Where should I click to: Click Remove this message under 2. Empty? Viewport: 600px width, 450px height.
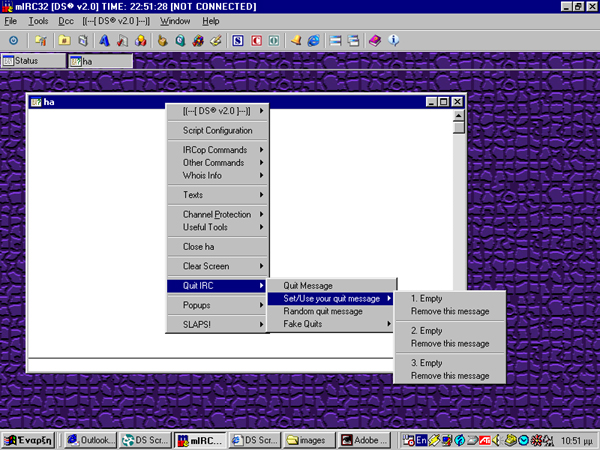tap(450, 344)
